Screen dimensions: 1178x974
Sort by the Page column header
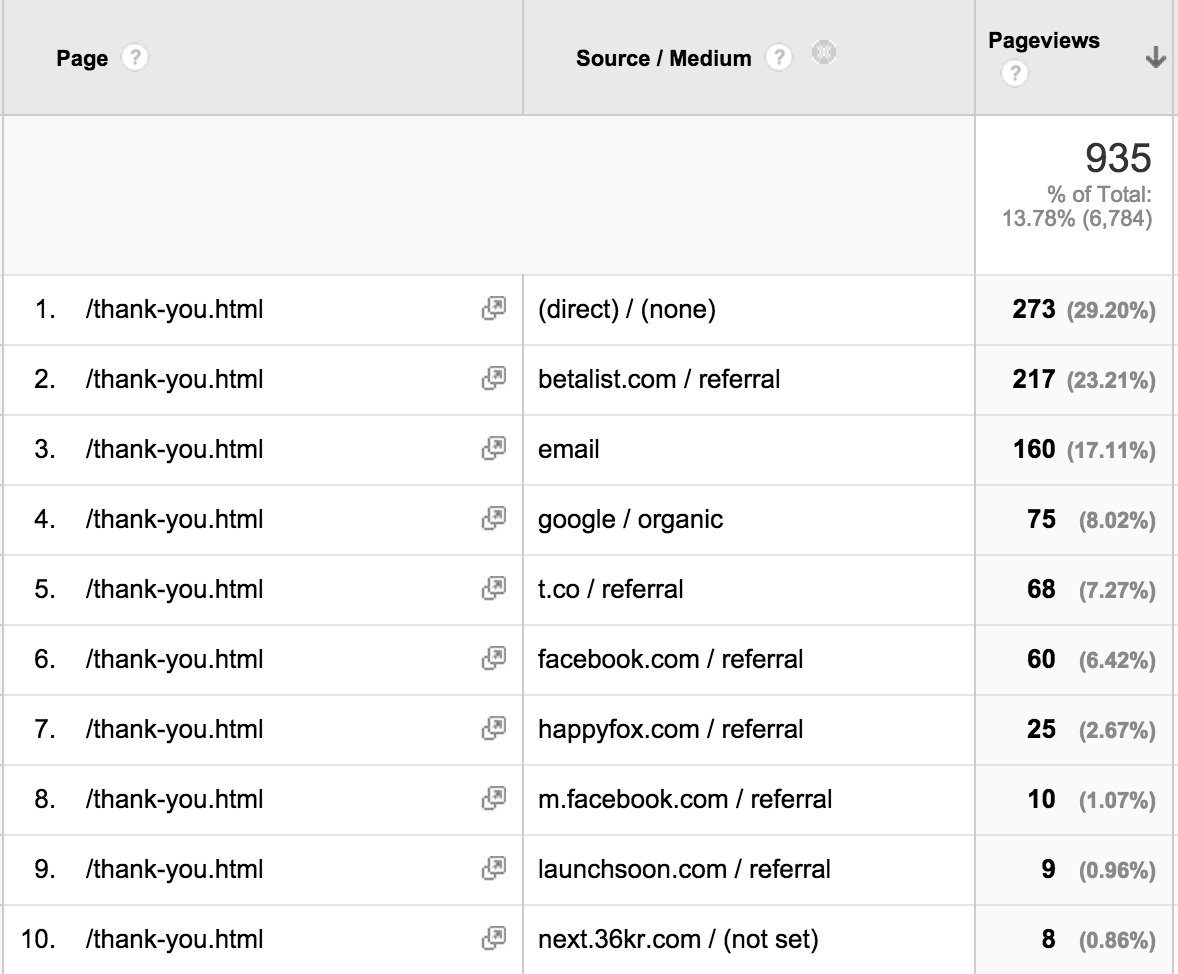click(x=82, y=59)
